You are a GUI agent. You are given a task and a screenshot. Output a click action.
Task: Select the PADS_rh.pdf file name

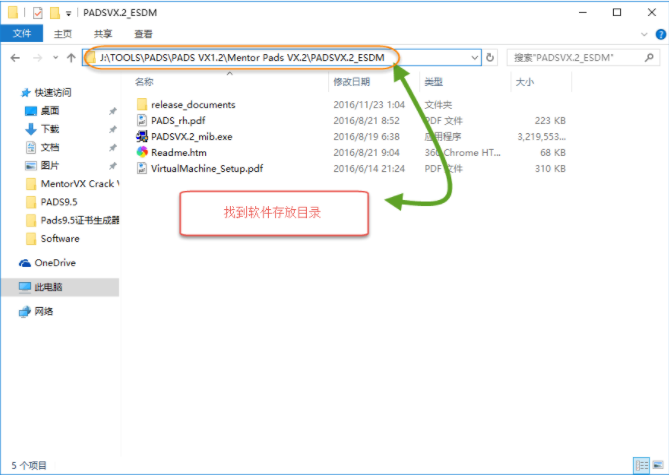[178, 121]
